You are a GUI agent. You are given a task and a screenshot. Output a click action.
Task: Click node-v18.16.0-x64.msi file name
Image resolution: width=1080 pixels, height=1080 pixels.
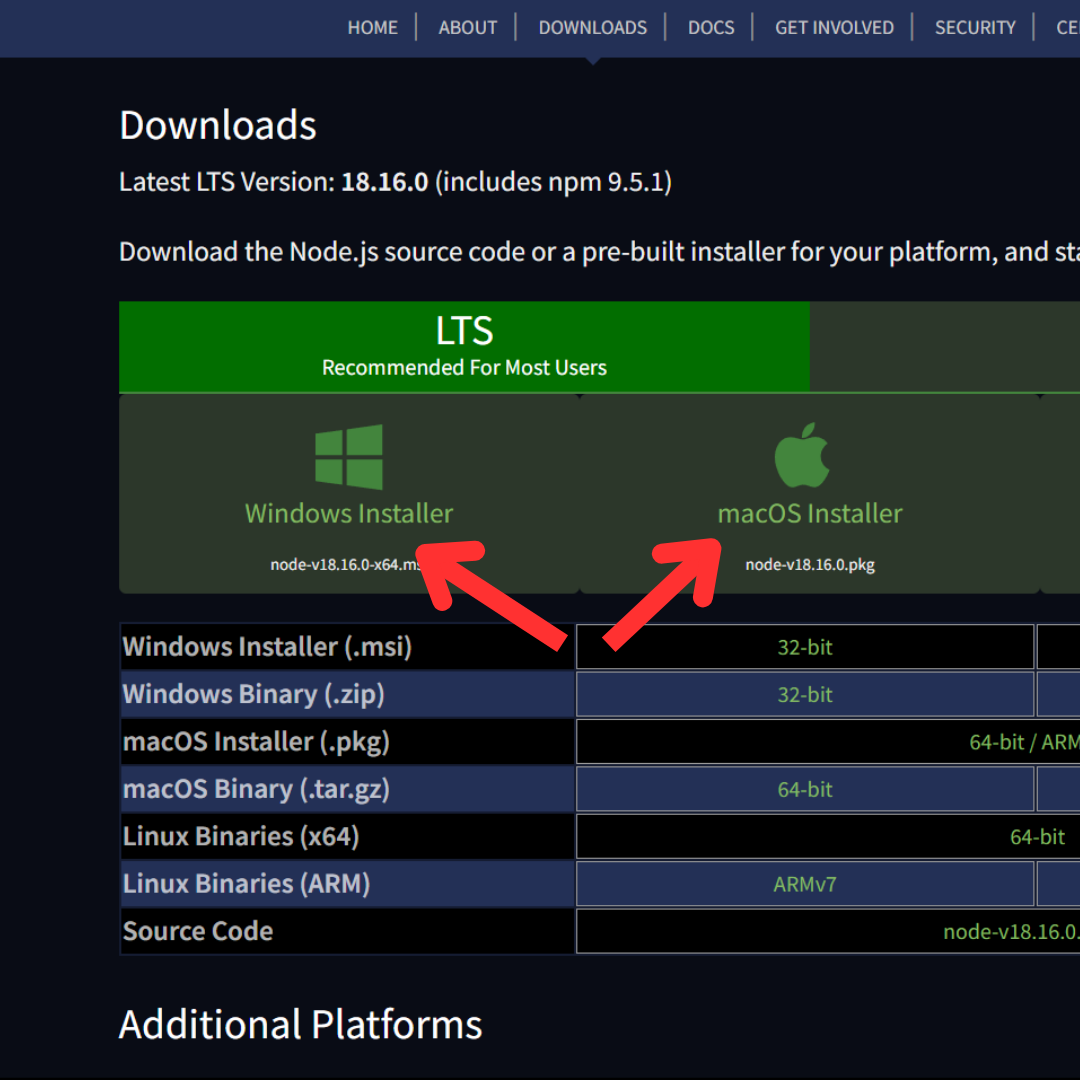tap(346, 565)
